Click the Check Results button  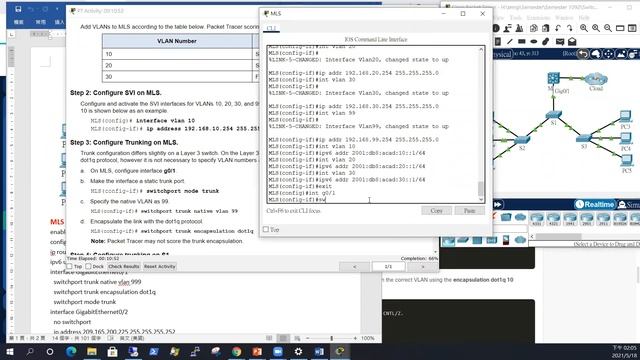pyautogui.click(x=124, y=267)
